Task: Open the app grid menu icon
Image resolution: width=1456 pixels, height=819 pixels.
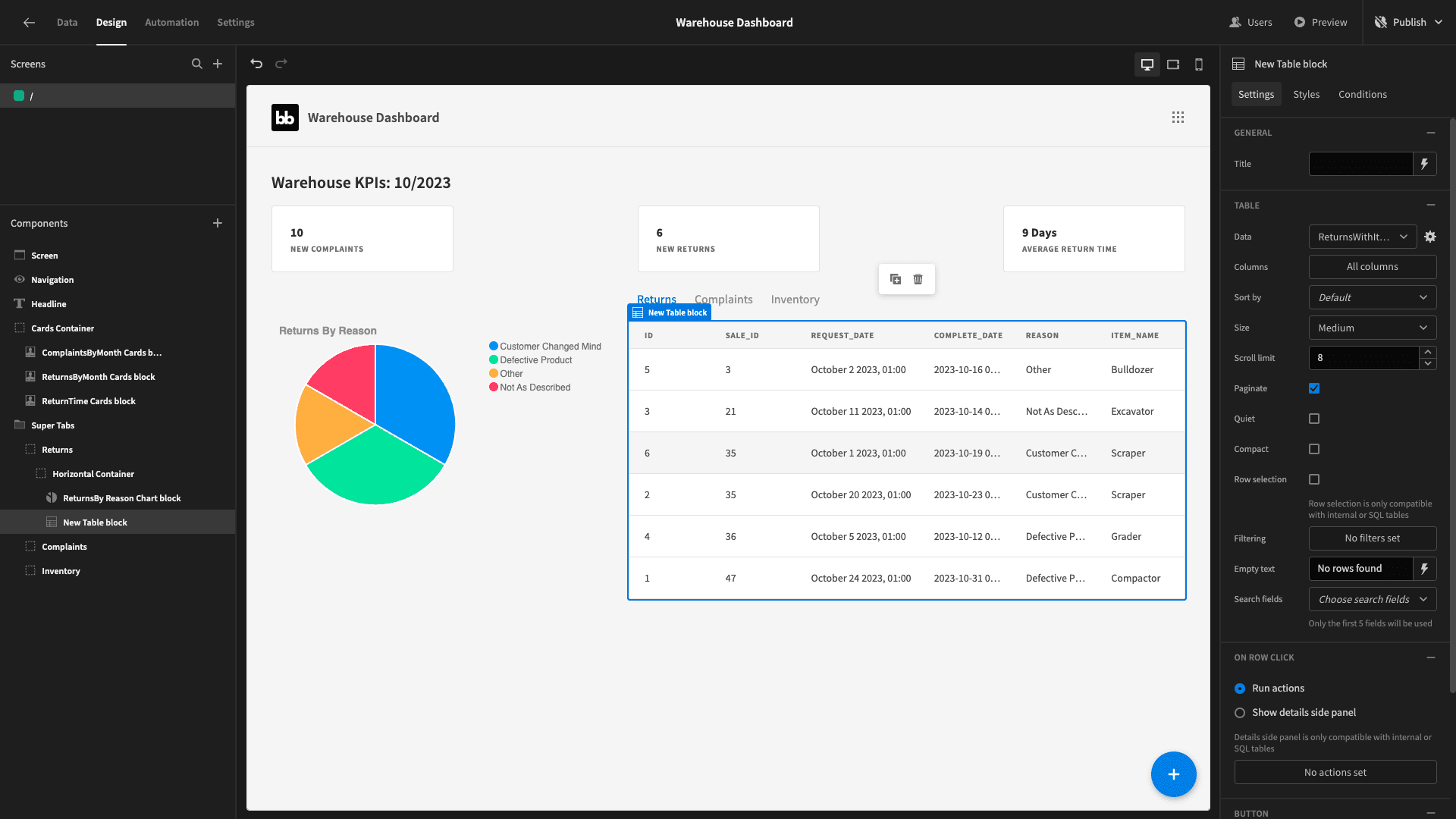Action: click(x=1178, y=118)
